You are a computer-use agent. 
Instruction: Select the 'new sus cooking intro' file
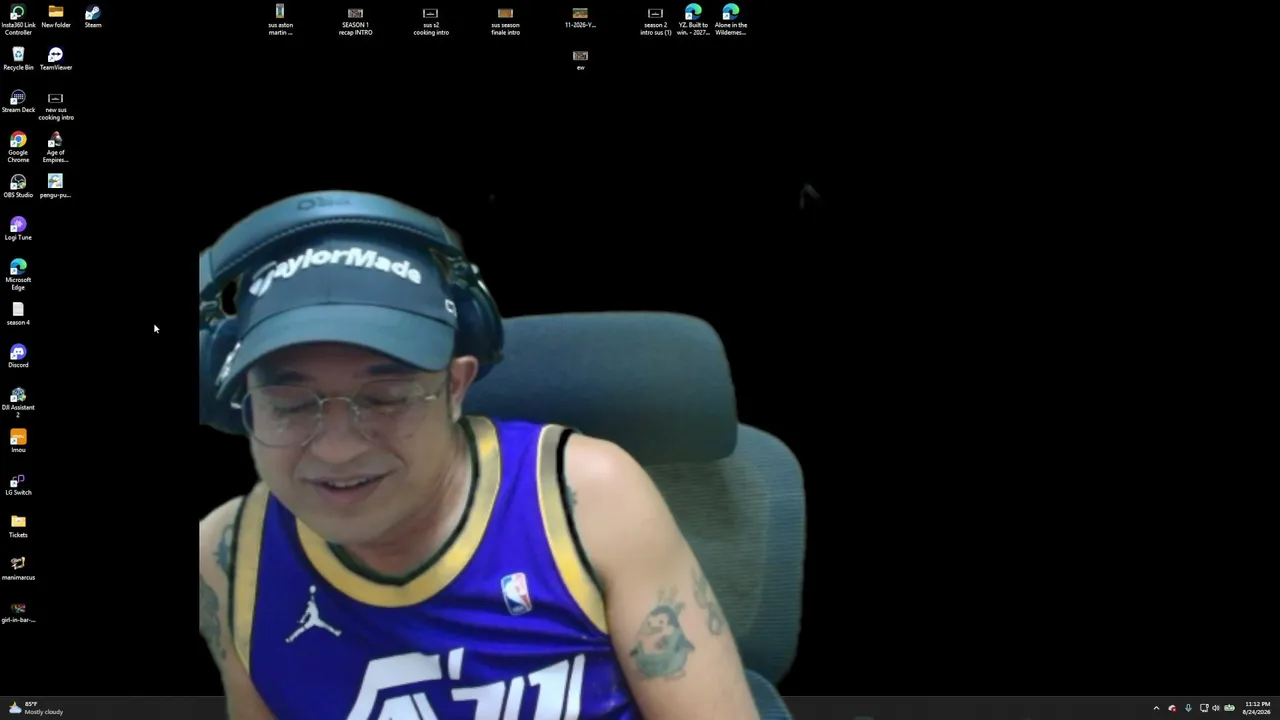click(56, 105)
